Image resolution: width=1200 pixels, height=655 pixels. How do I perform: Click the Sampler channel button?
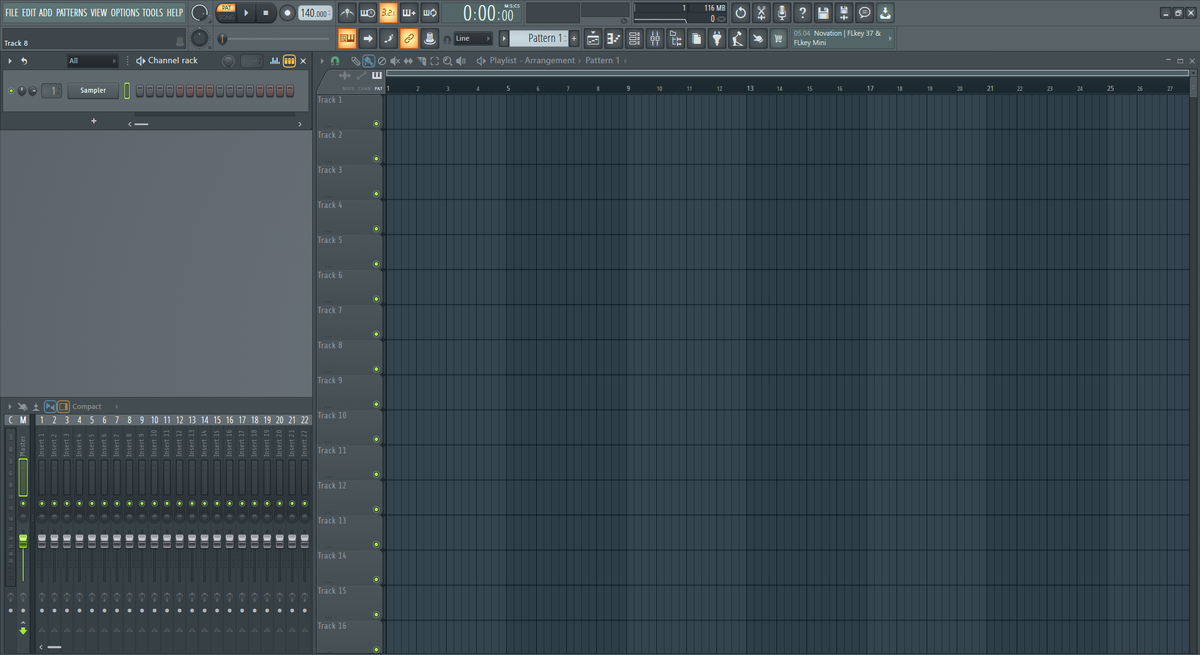[x=93, y=91]
